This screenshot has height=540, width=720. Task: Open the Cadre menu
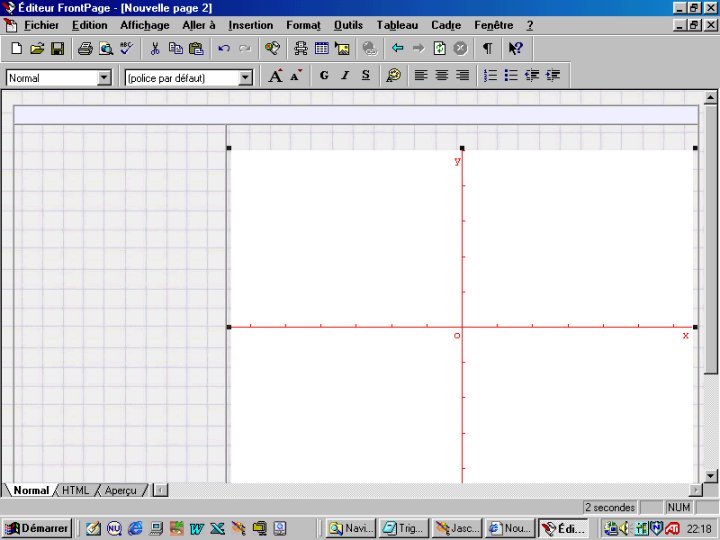click(x=446, y=25)
